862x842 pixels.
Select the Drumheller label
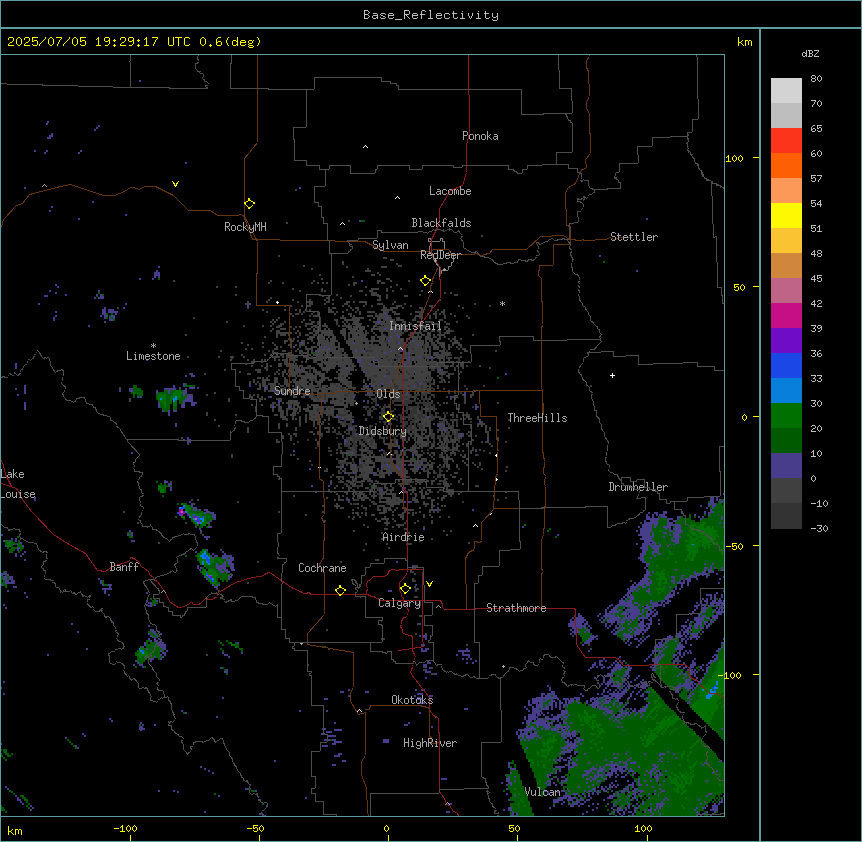coord(638,487)
